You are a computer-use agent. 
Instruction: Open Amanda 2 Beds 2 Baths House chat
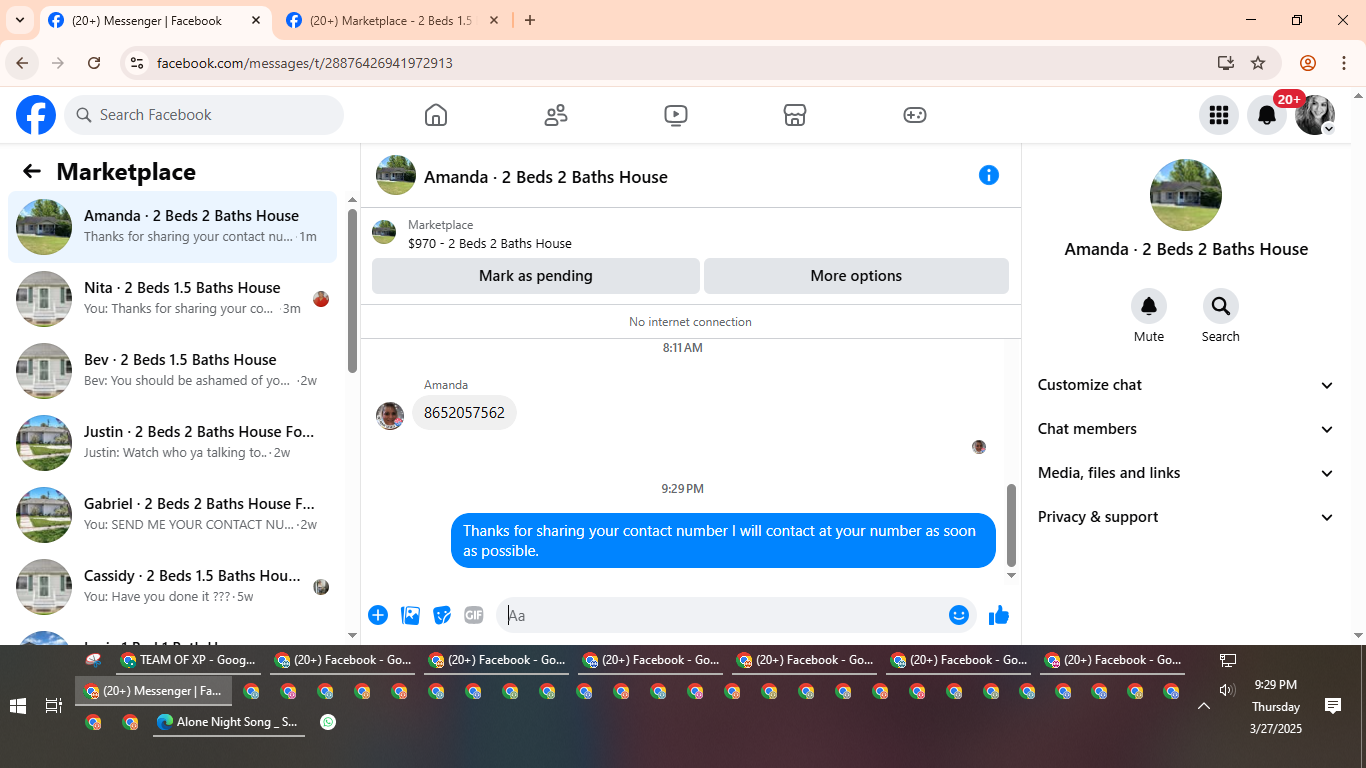pos(173,227)
